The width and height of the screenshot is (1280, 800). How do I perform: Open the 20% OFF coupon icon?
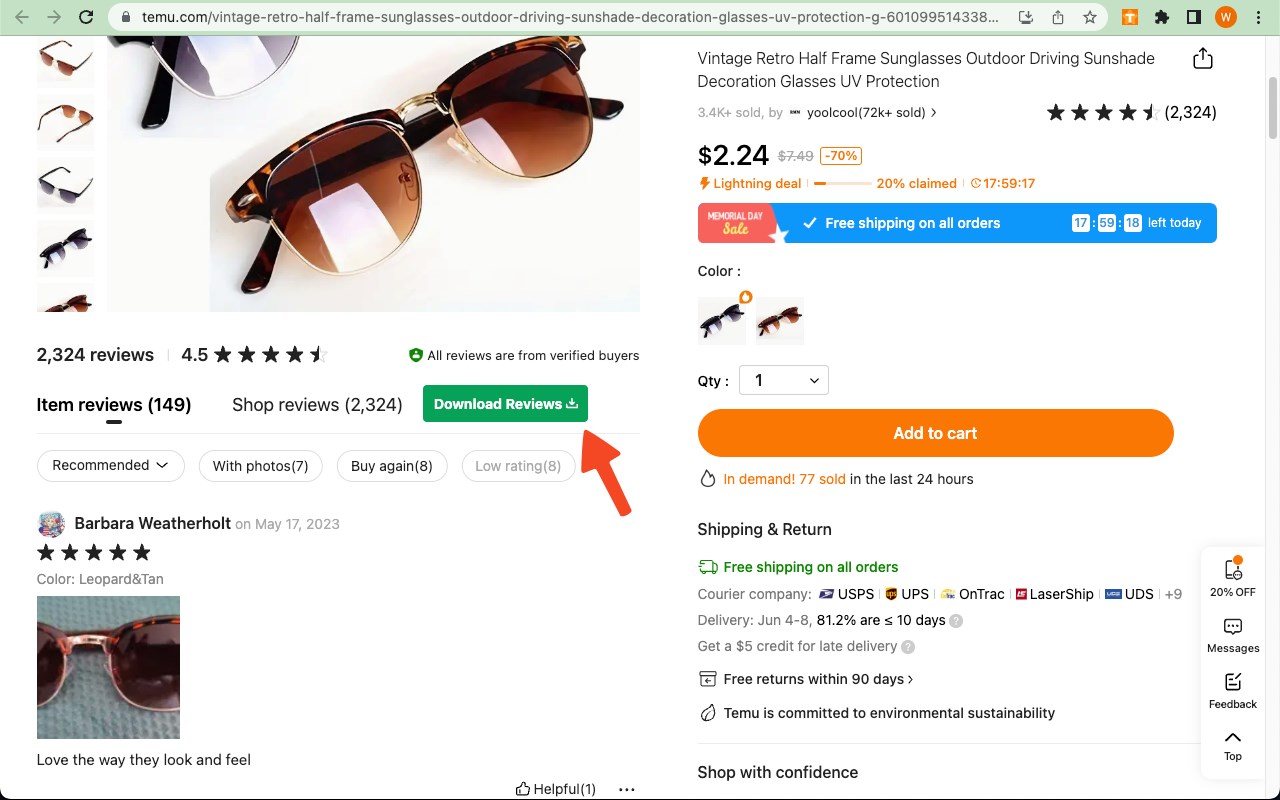click(1233, 577)
